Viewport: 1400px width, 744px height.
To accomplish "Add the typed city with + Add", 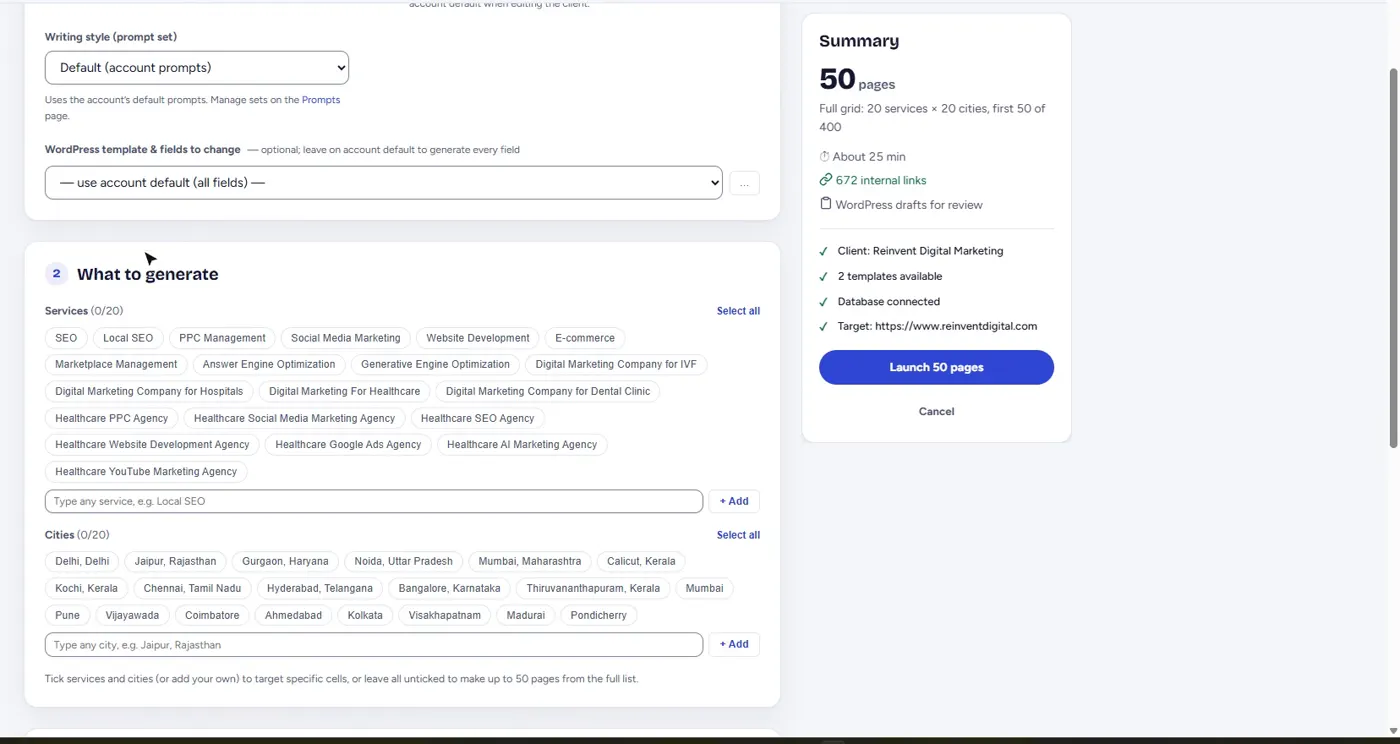I will (734, 645).
